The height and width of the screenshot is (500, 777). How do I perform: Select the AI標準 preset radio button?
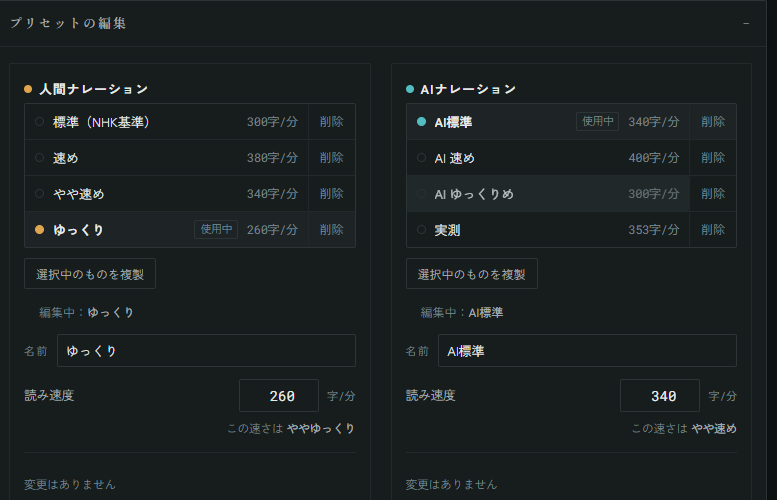pyautogui.click(x=421, y=121)
